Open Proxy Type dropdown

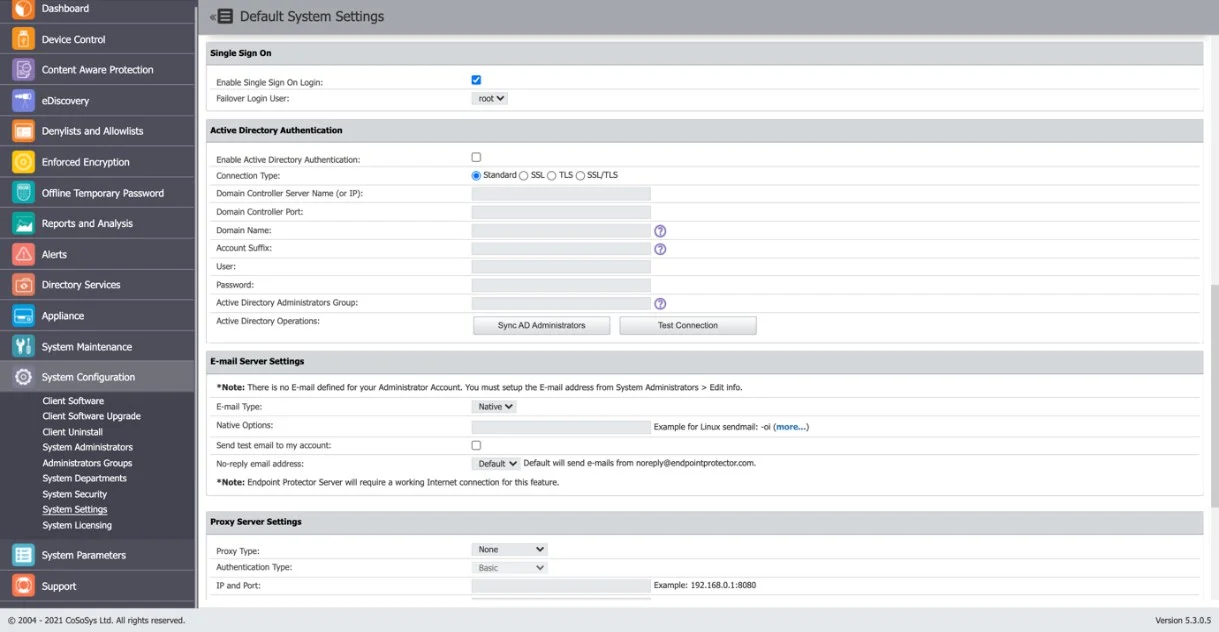510,549
